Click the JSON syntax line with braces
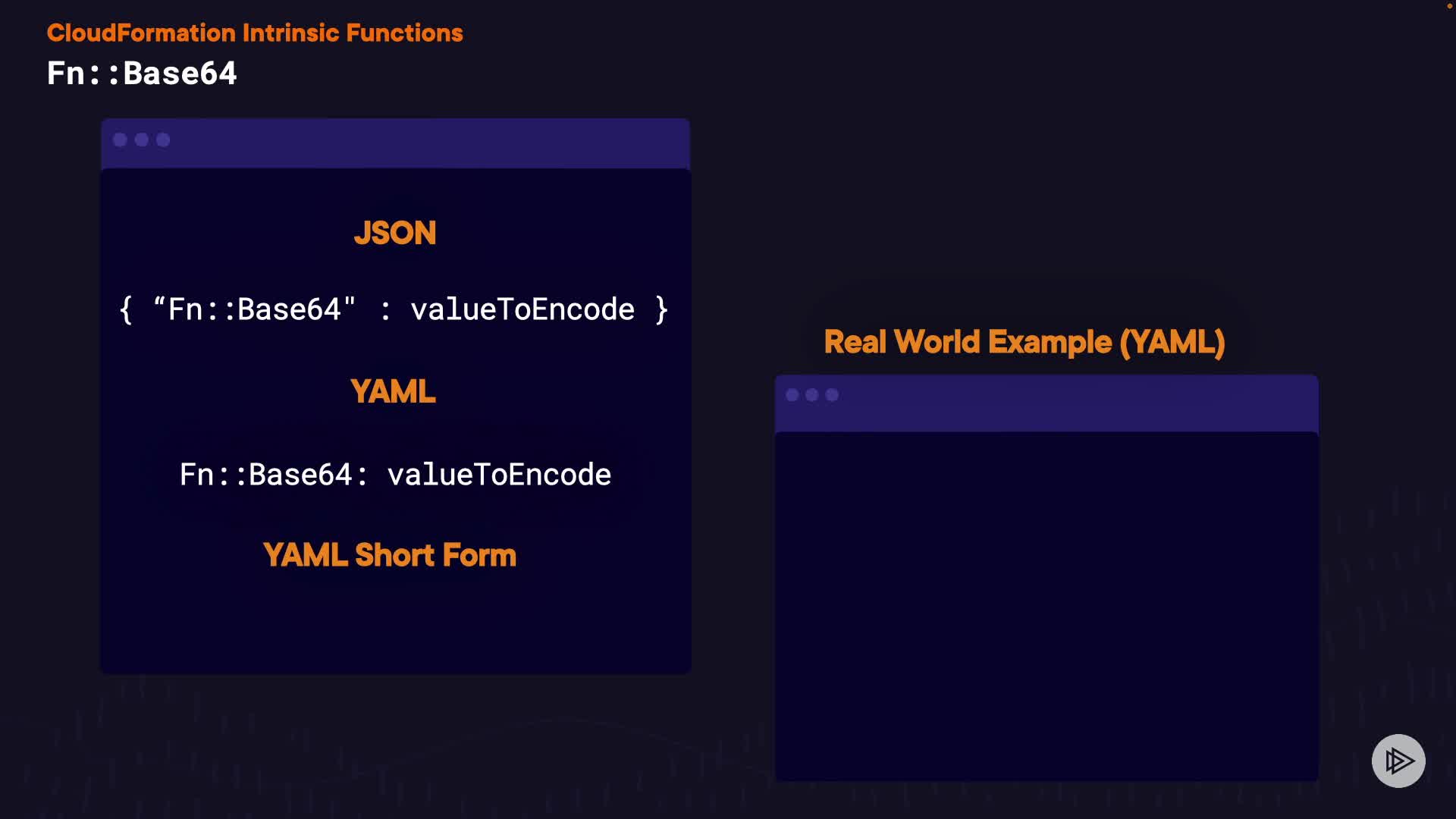 pyautogui.click(x=394, y=309)
